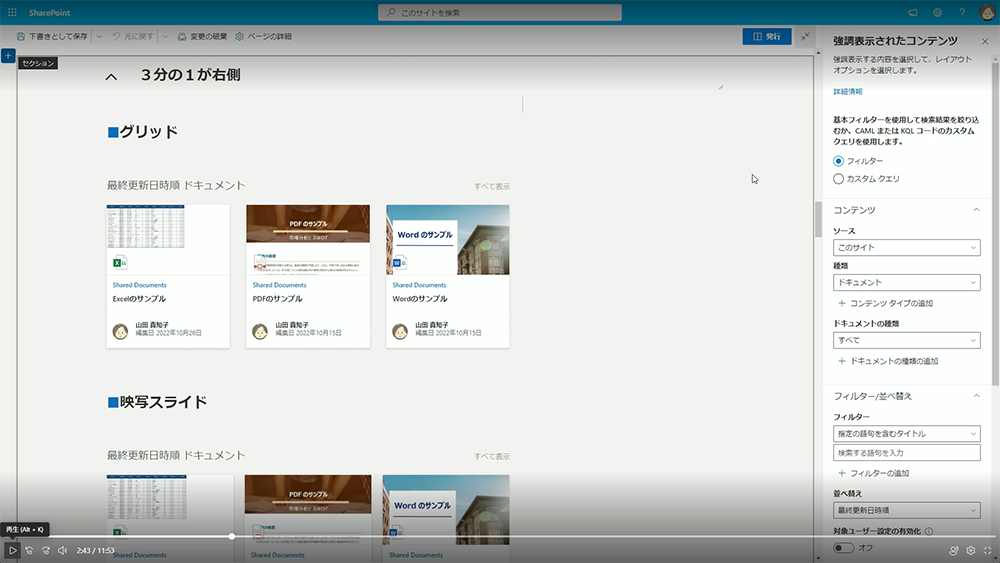Open the ソース dropdown showing このサイト

(x=906, y=247)
